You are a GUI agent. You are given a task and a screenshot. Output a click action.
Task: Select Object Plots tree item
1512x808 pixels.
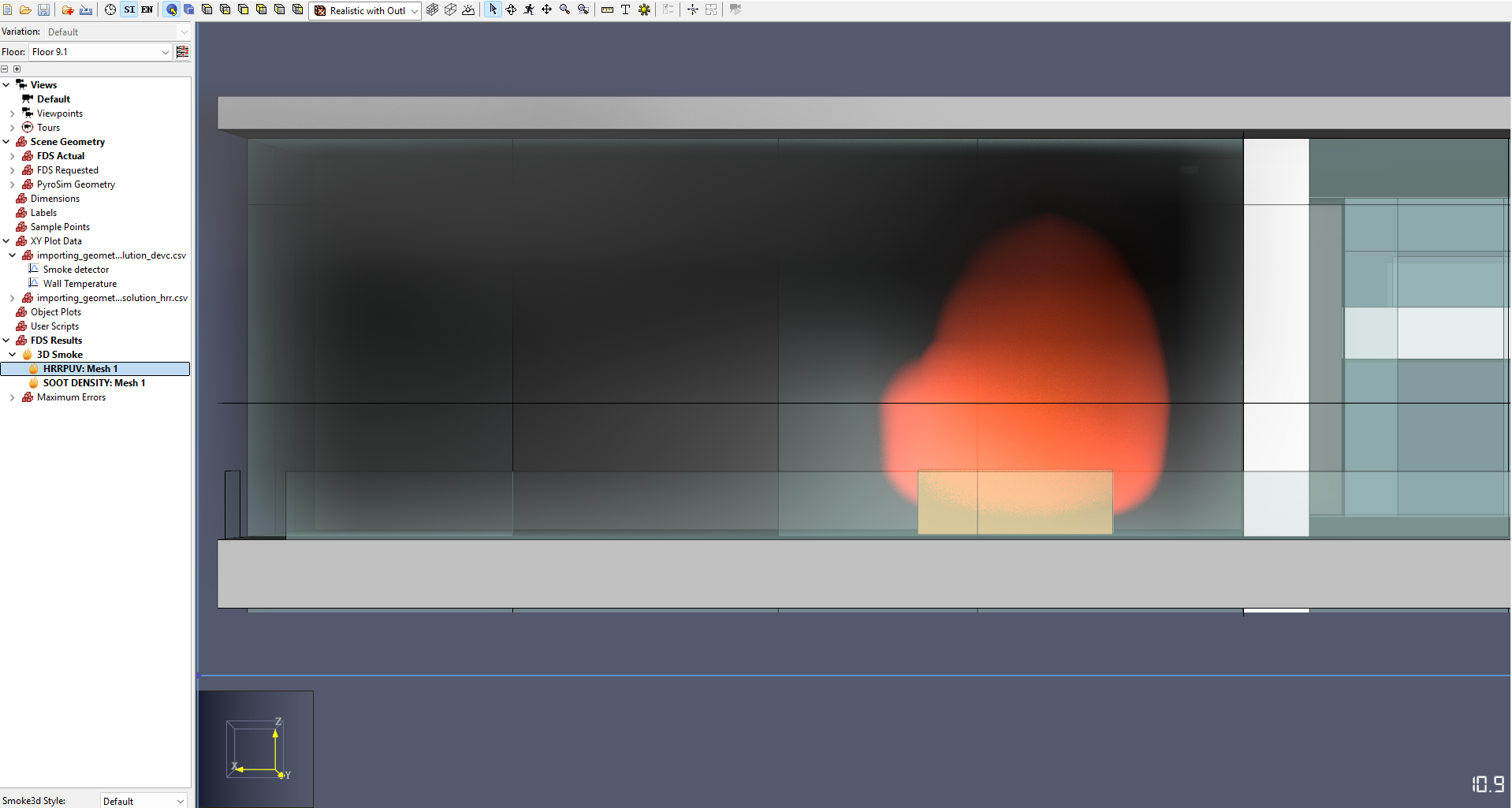55,312
